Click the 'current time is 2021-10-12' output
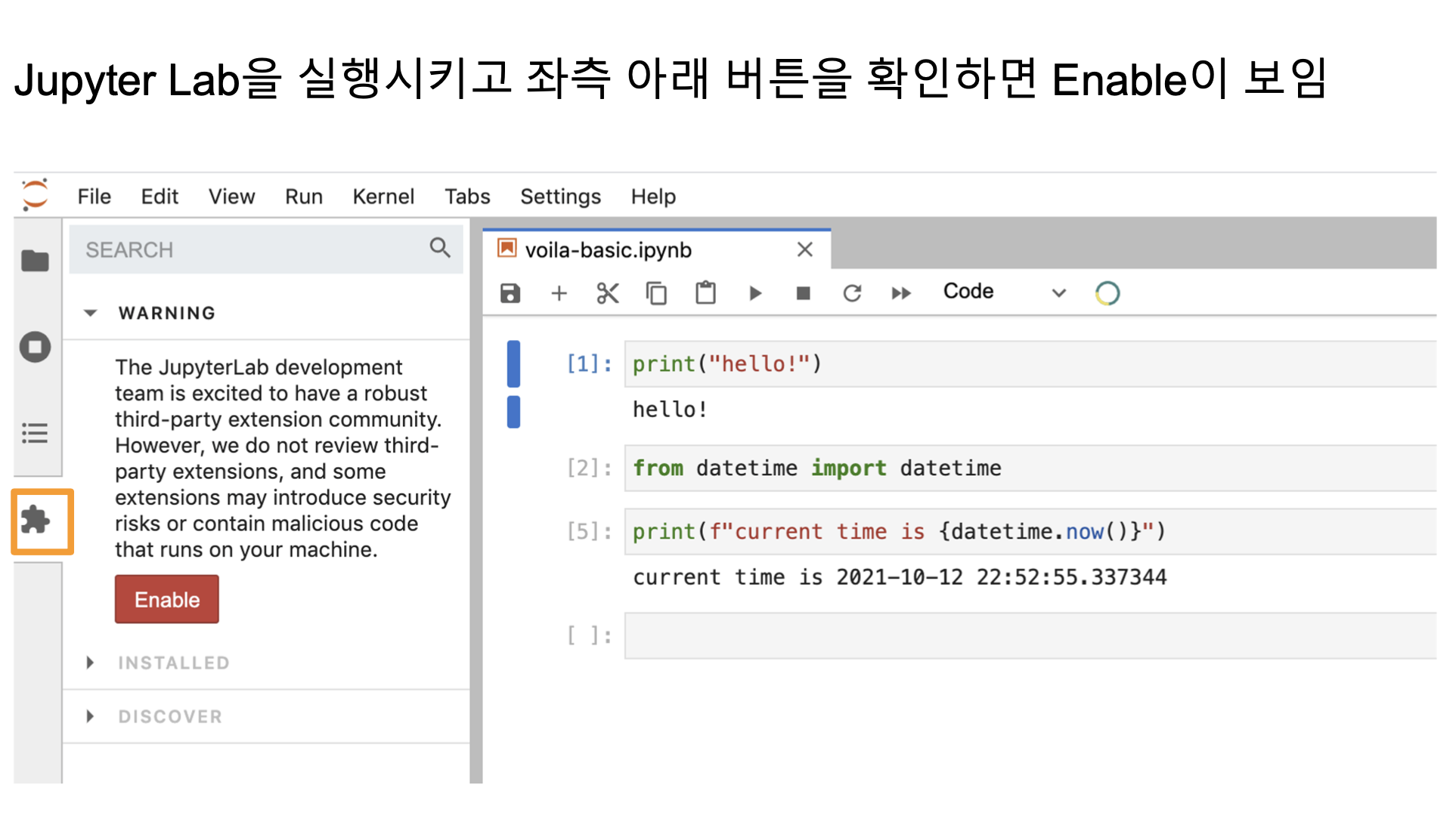 (900, 577)
